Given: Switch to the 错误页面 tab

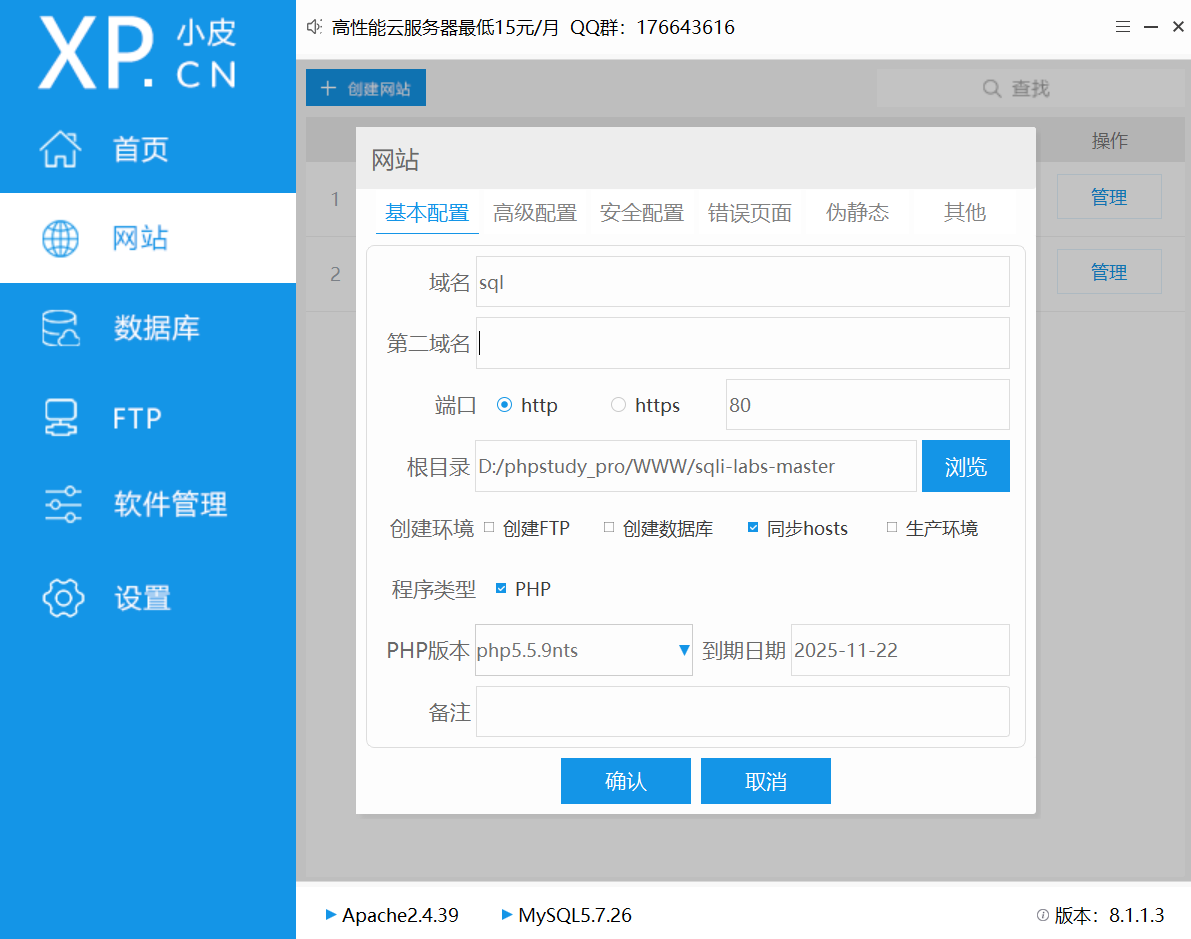Looking at the screenshot, I should [749, 212].
